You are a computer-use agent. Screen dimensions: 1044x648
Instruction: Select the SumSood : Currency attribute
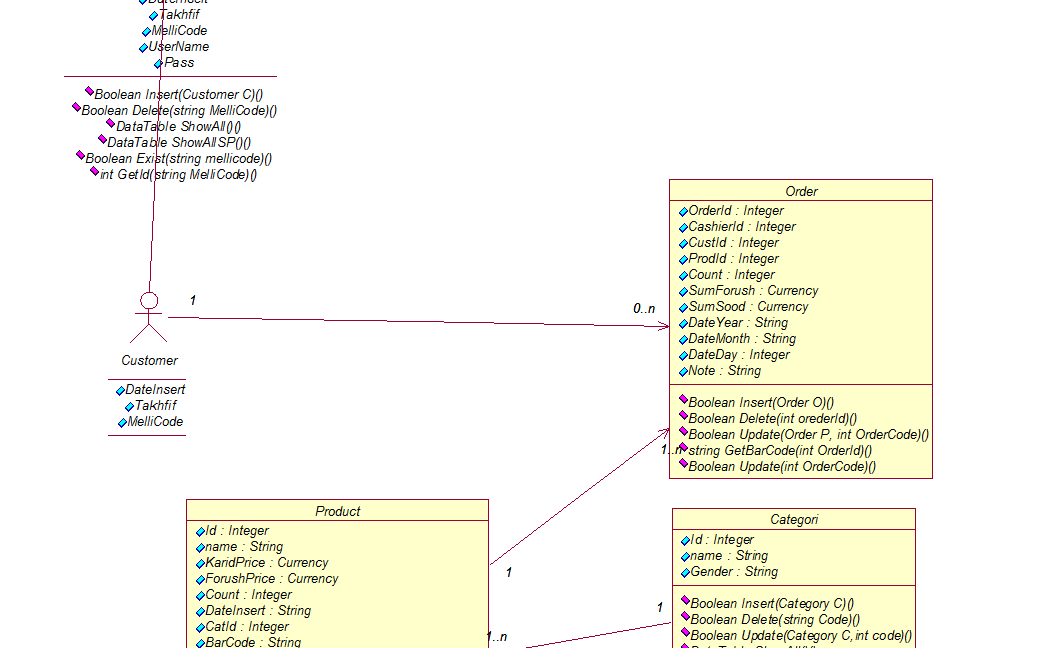click(748, 306)
